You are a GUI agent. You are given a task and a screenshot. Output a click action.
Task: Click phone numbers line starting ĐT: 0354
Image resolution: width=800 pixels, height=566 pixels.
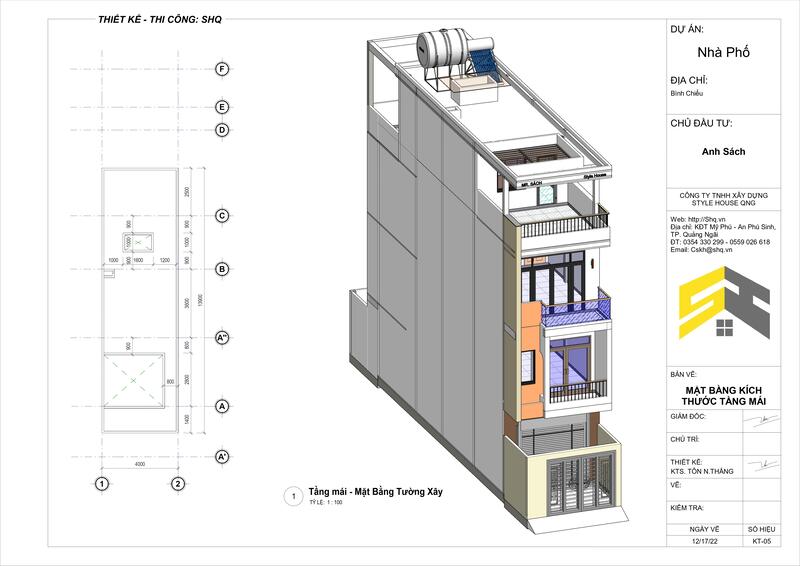pos(720,242)
